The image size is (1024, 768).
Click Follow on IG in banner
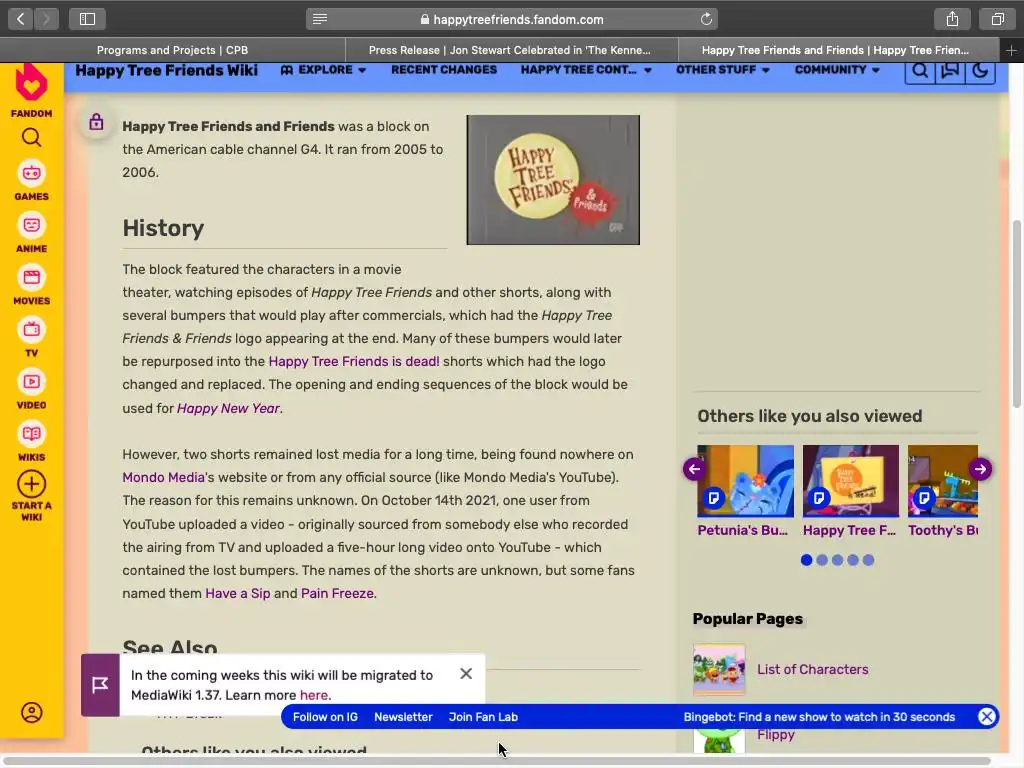(325, 716)
